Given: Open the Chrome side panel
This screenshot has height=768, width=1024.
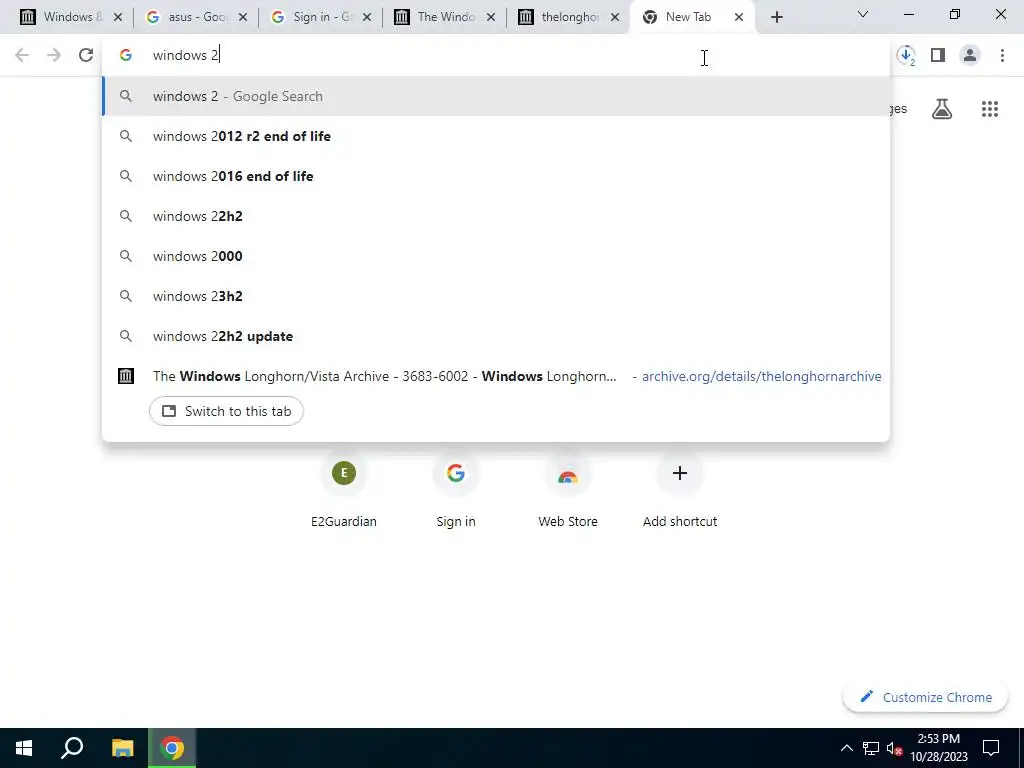Looking at the screenshot, I should [x=938, y=56].
